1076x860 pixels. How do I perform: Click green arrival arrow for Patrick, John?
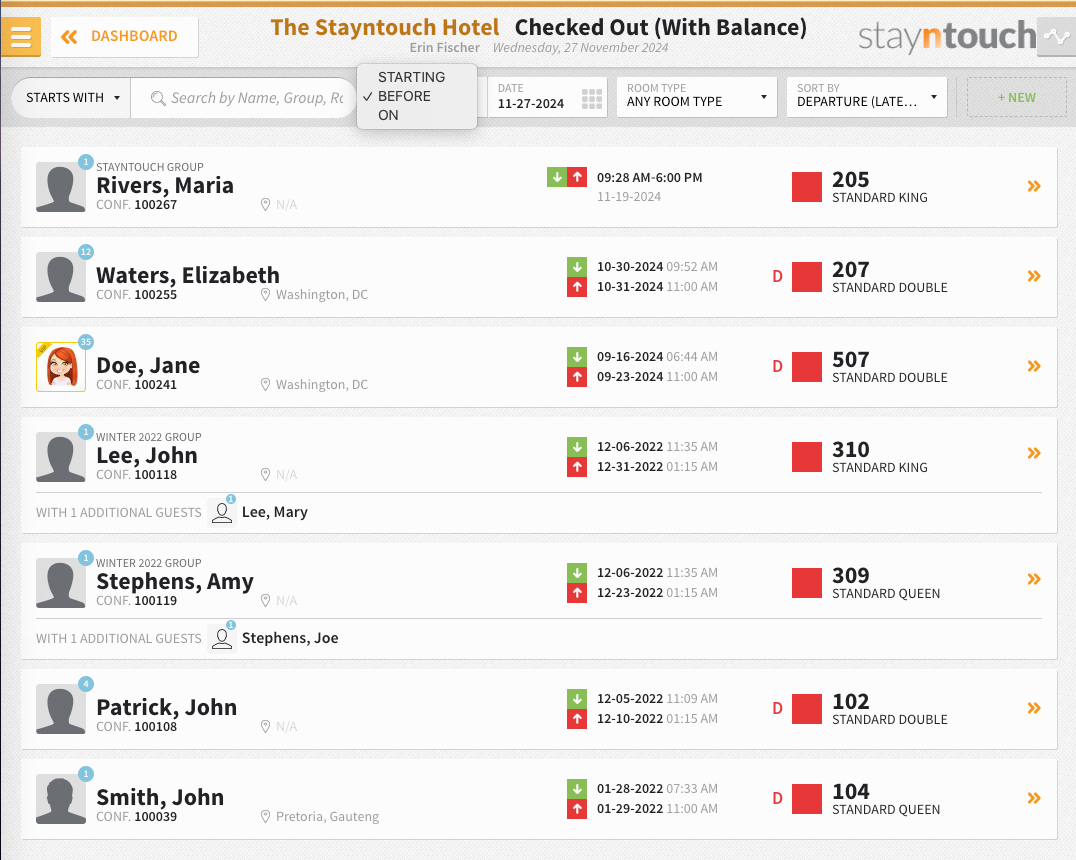click(x=577, y=699)
